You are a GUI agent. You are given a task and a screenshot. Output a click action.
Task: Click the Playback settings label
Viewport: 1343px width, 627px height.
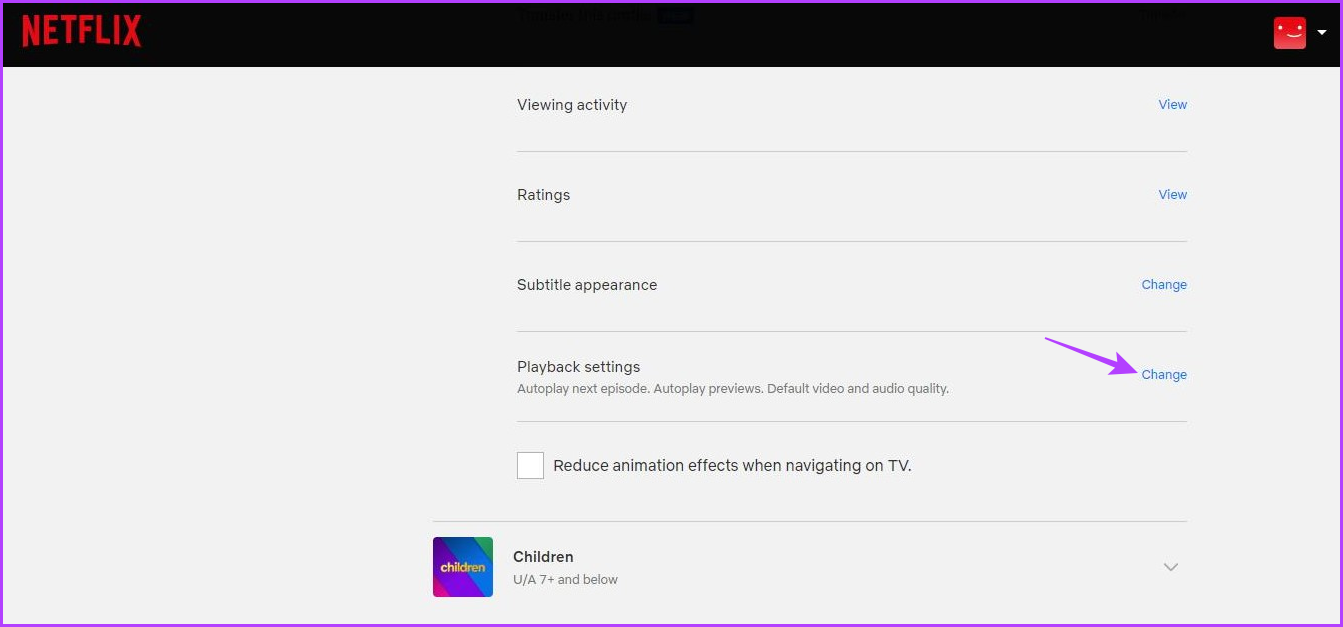[x=578, y=367]
